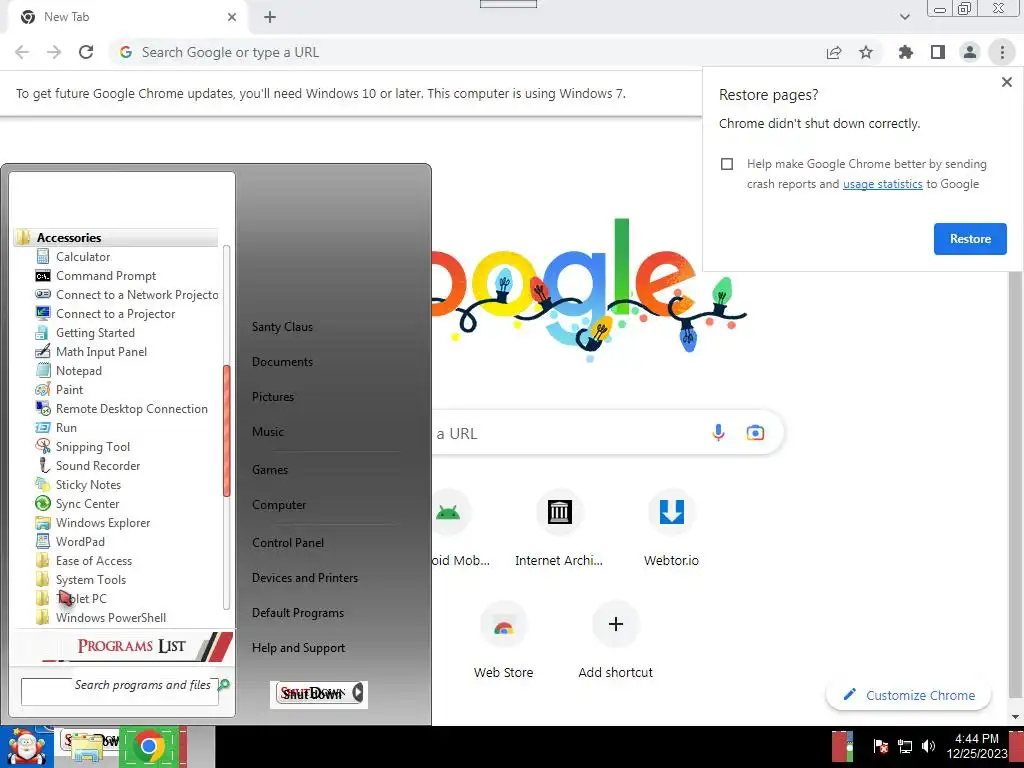Viewport: 1024px width, 768px height.
Task: Open Documents from Start menu
Action: pos(283,362)
